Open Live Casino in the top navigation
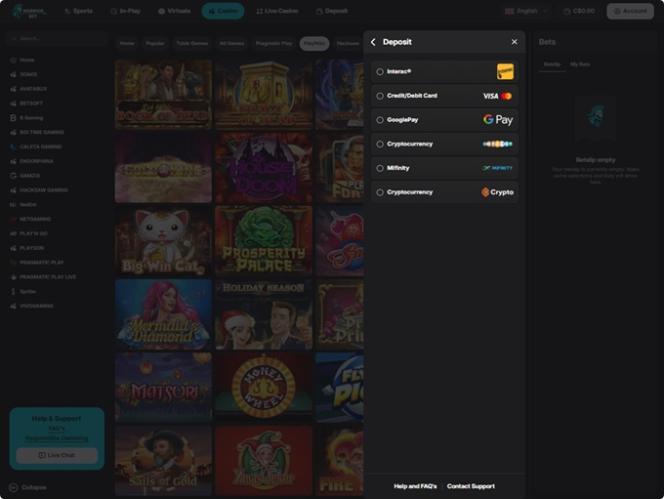 point(277,11)
